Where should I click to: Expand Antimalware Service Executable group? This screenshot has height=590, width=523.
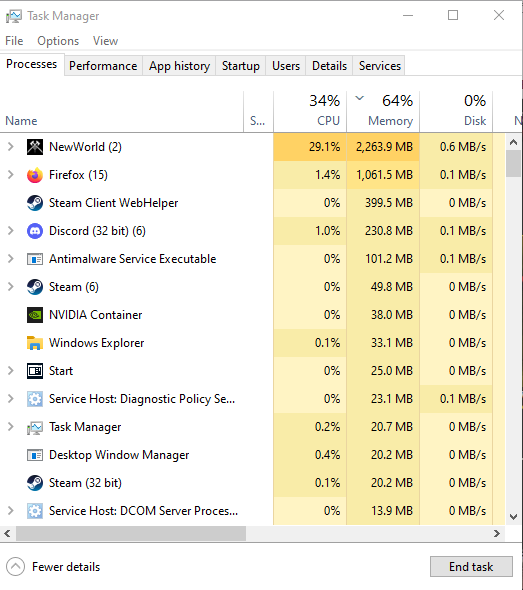pos(11,259)
